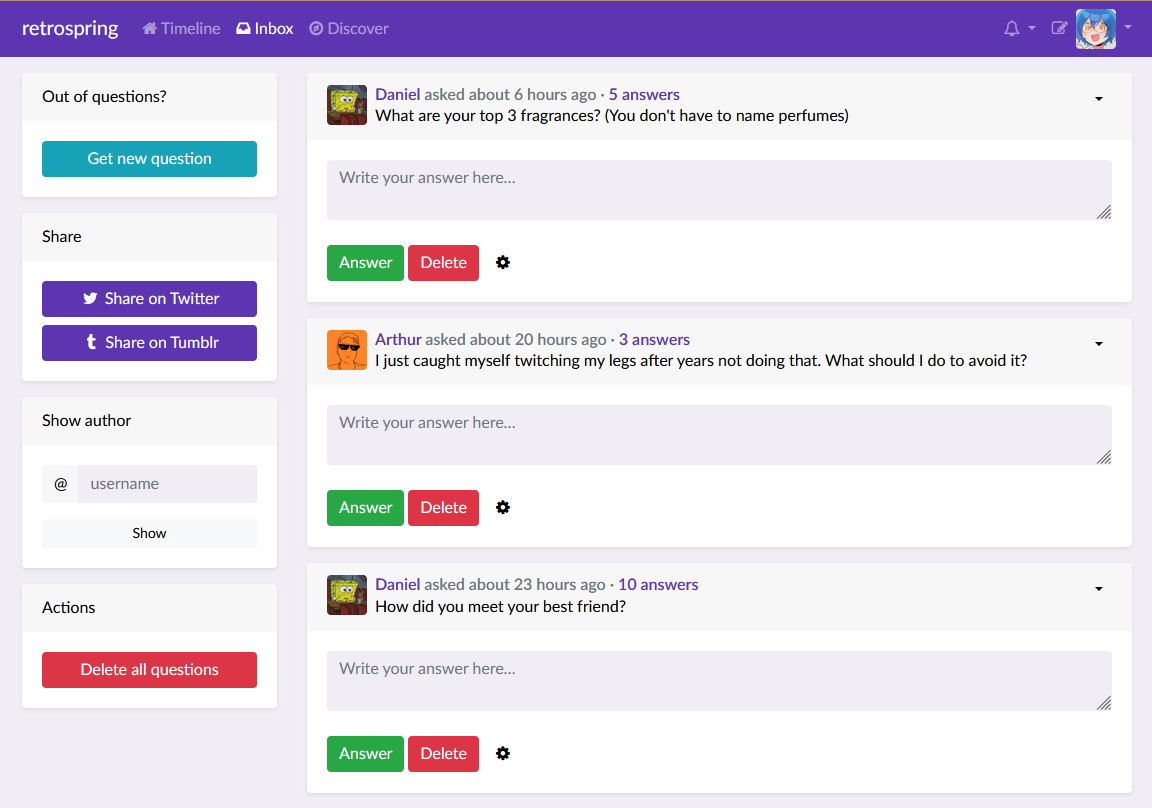1152x808 pixels.
Task: Open the Discover tab
Action: (348, 29)
